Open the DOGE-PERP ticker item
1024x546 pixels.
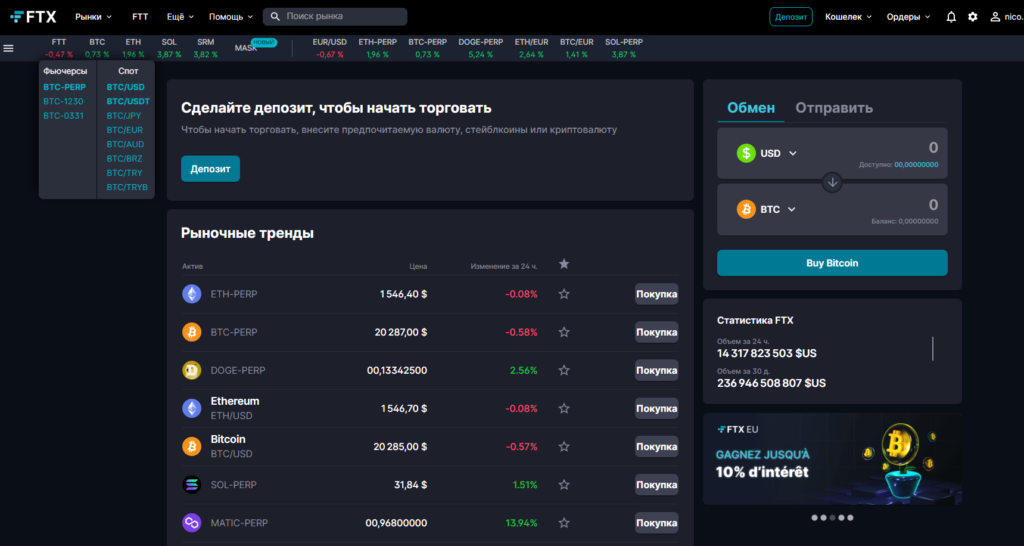[x=481, y=48]
